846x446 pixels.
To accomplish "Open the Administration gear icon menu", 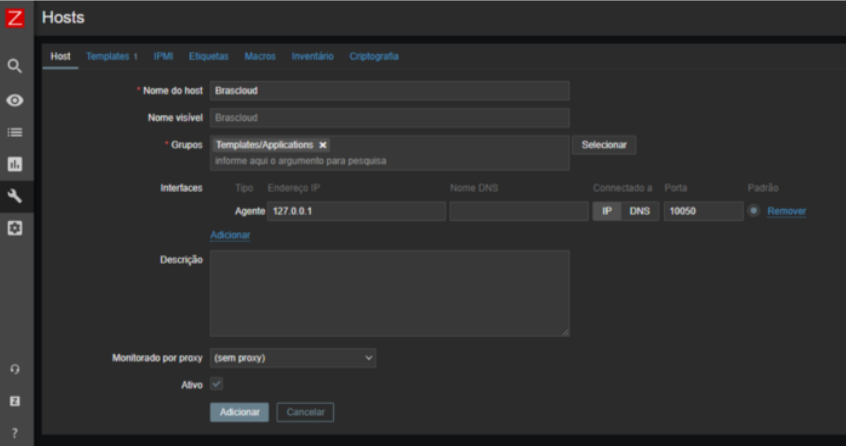I will 15,228.
